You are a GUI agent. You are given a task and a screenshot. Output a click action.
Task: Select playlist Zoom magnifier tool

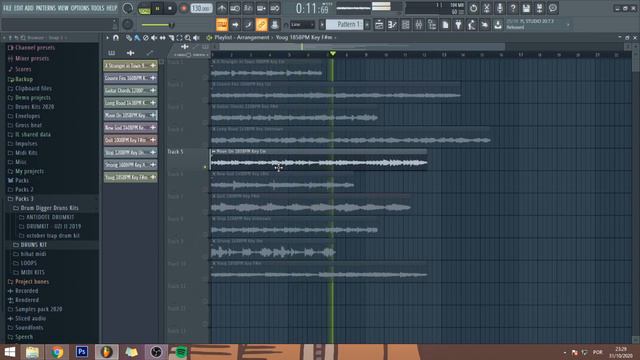[188, 38]
